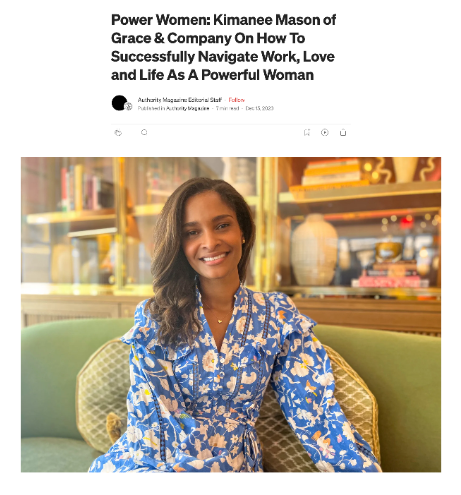Visit the Authority Magazine Editorial Staff profile
The height and width of the screenshot is (495, 461).
[180, 100]
